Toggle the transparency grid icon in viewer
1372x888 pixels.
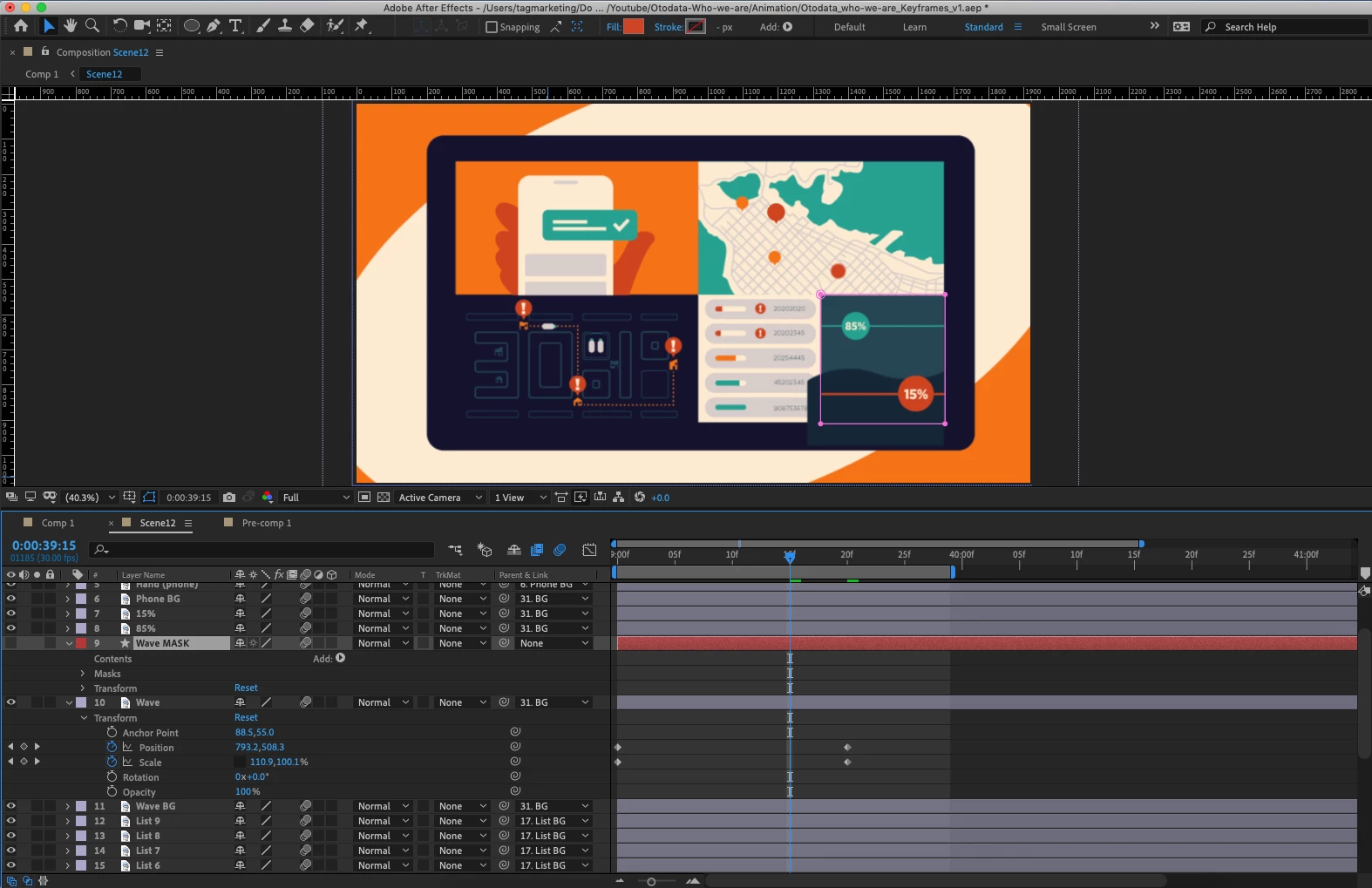point(384,498)
